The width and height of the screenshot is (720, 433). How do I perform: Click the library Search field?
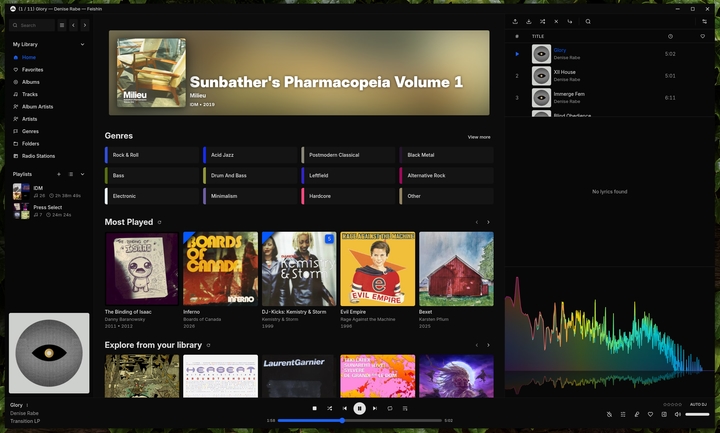(x=32, y=25)
